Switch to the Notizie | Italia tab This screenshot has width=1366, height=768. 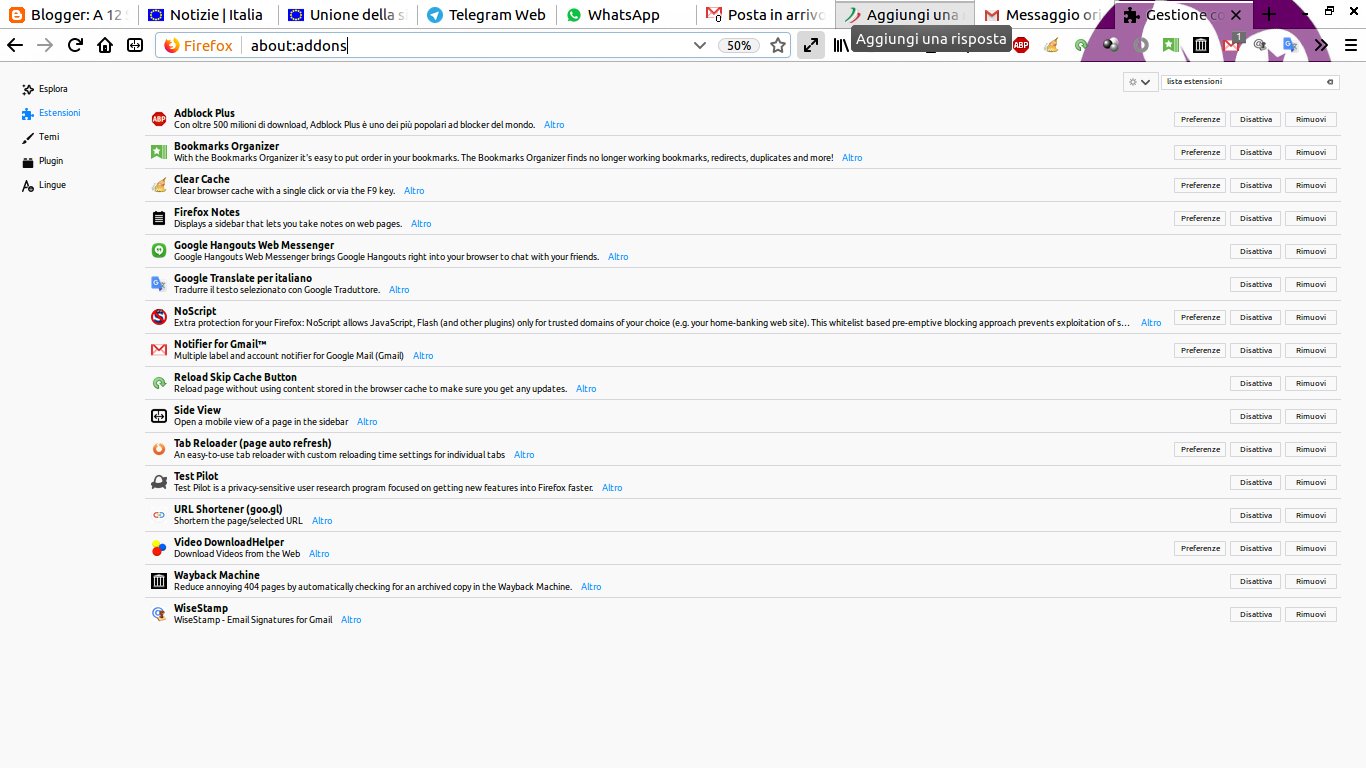(x=208, y=14)
